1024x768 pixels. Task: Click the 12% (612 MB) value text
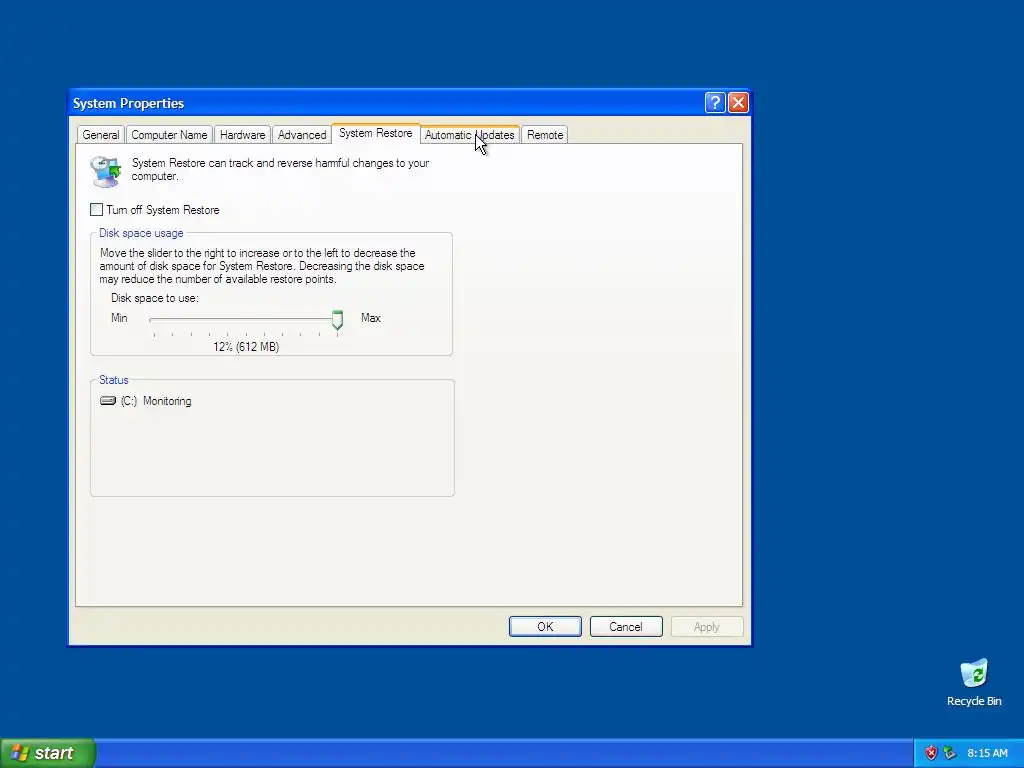tap(246, 347)
